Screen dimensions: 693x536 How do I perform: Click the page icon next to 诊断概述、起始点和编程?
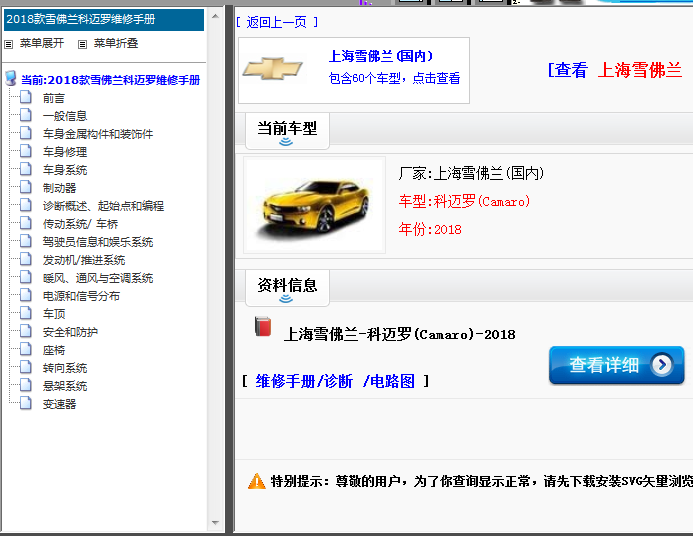(x=26, y=205)
